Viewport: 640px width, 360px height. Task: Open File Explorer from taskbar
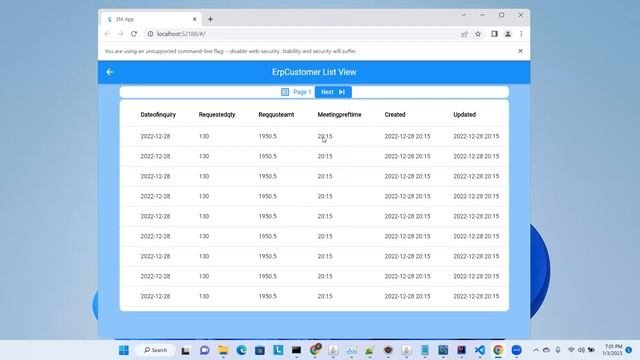pyautogui.click(x=223, y=350)
